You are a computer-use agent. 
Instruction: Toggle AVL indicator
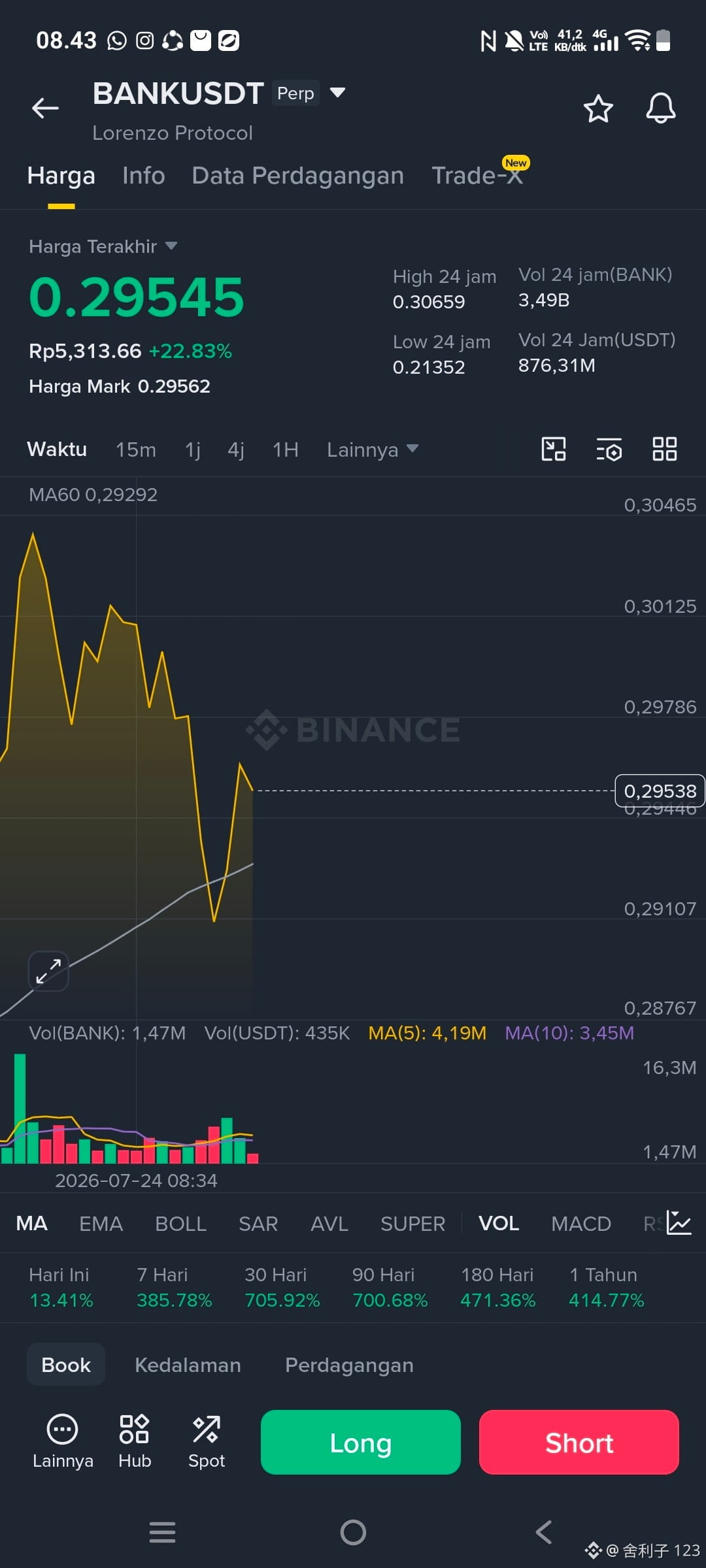pyautogui.click(x=329, y=1223)
